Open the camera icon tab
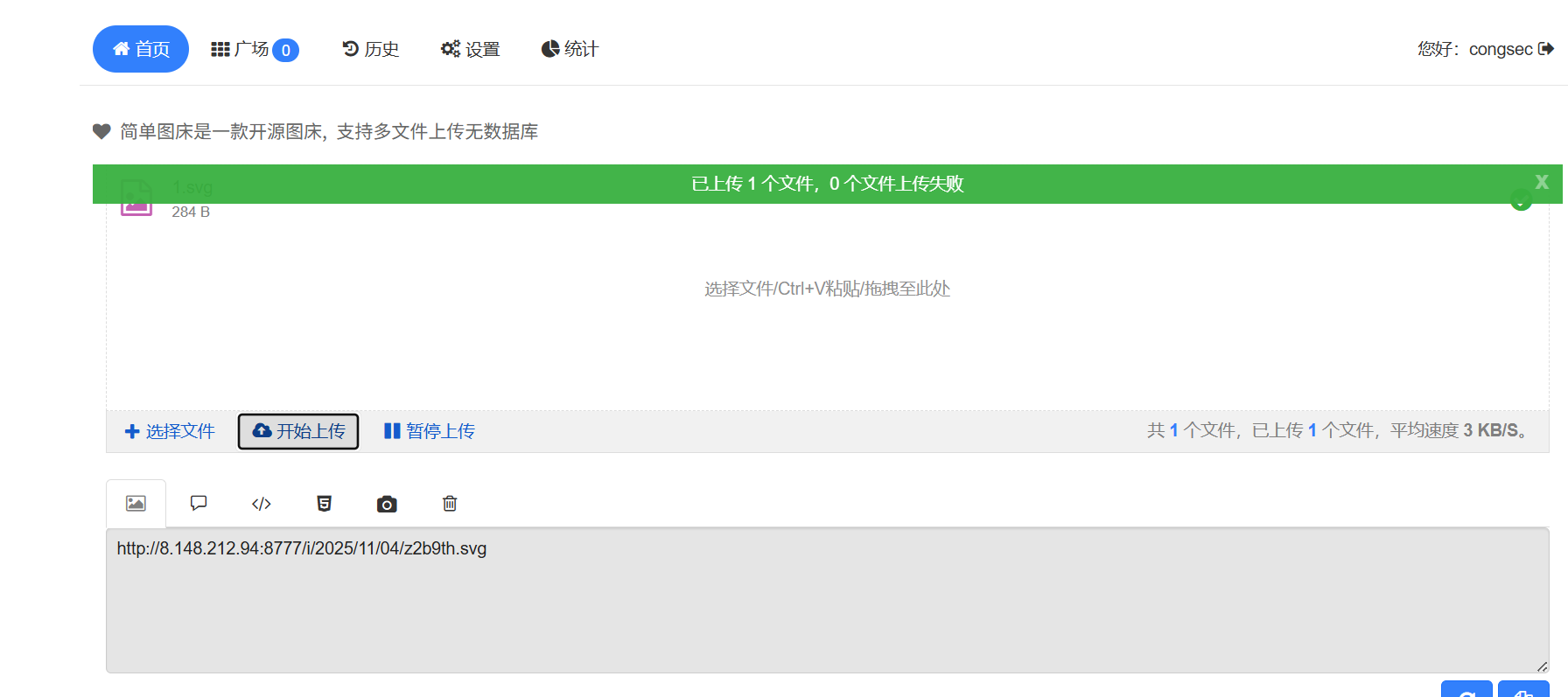This screenshot has height=697, width=1568. click(387, 504)
